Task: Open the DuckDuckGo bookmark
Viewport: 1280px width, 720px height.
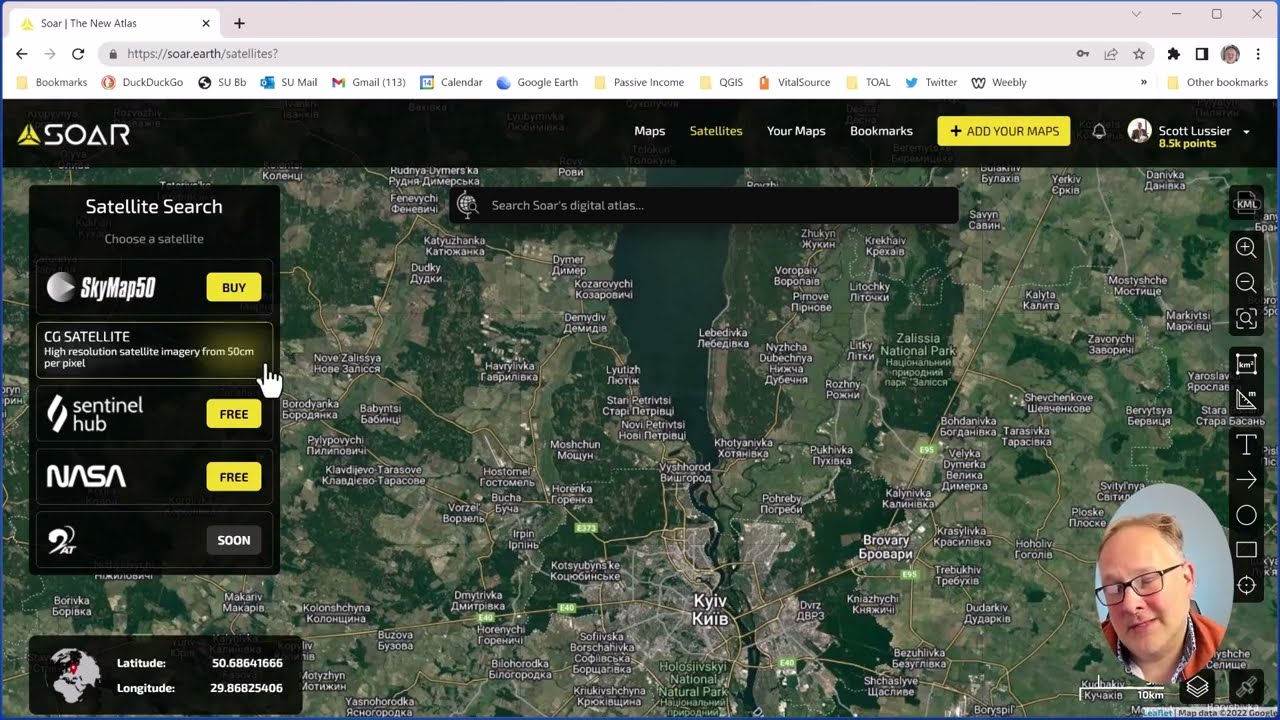Action: tap(142, 82)
